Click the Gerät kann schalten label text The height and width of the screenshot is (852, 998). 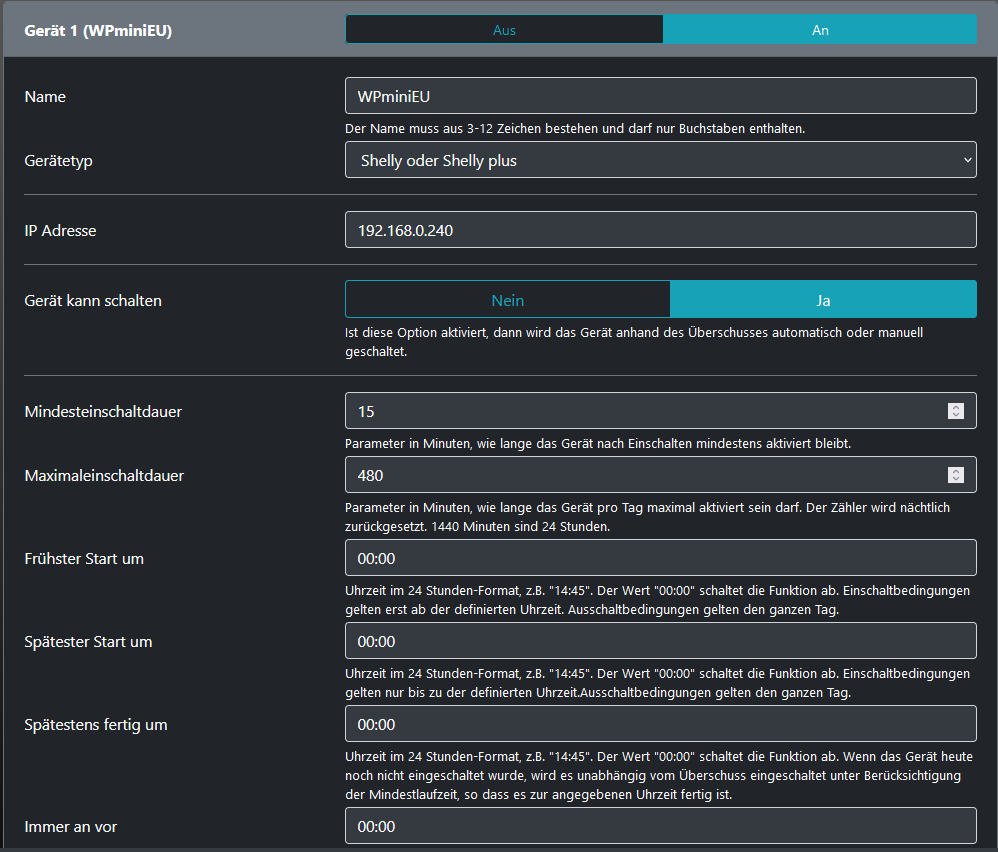[x=93, y=300]
